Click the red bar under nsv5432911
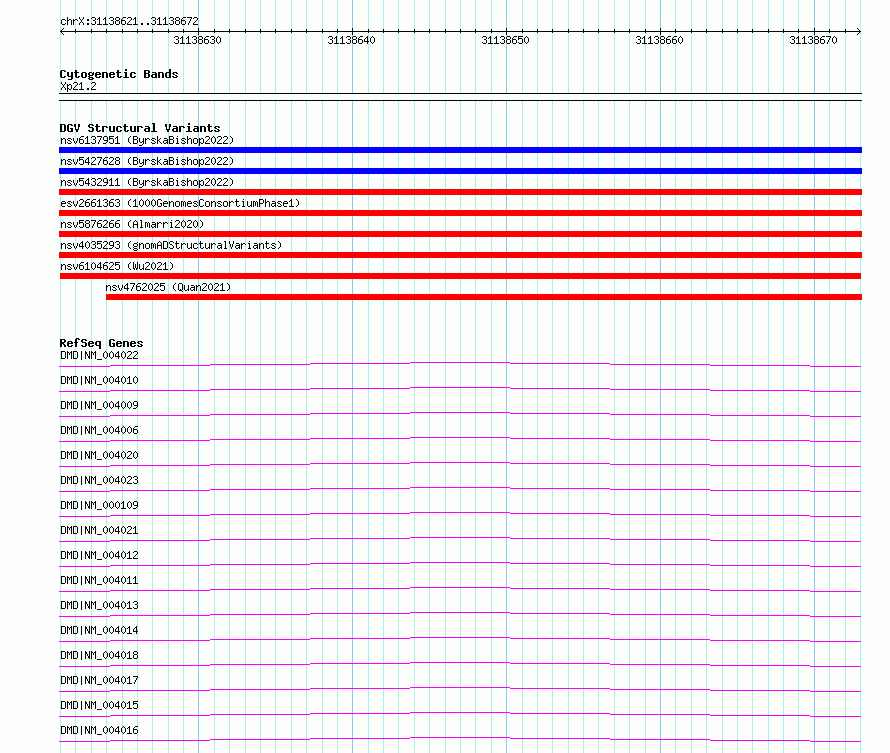 (x=460, y=192)
